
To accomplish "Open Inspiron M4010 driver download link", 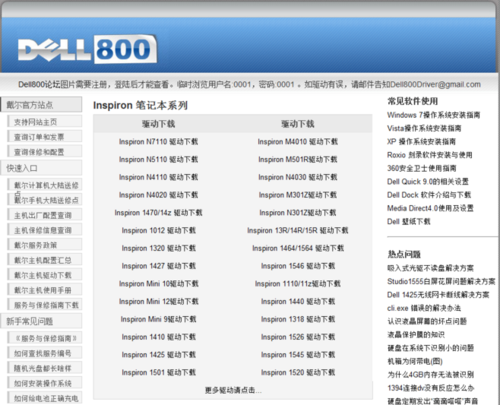I will tap(298, 142).
